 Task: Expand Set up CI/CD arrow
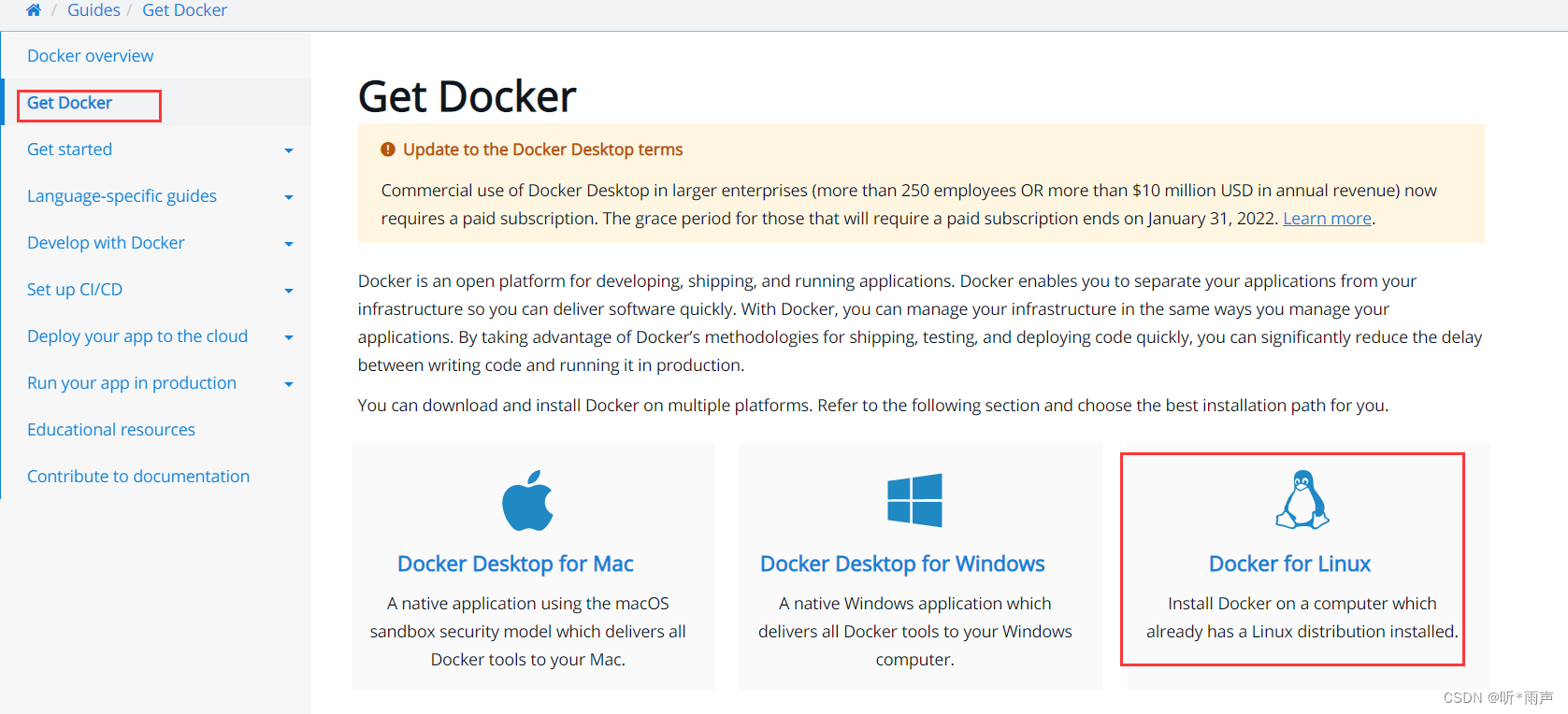click(x=289, y=291)
